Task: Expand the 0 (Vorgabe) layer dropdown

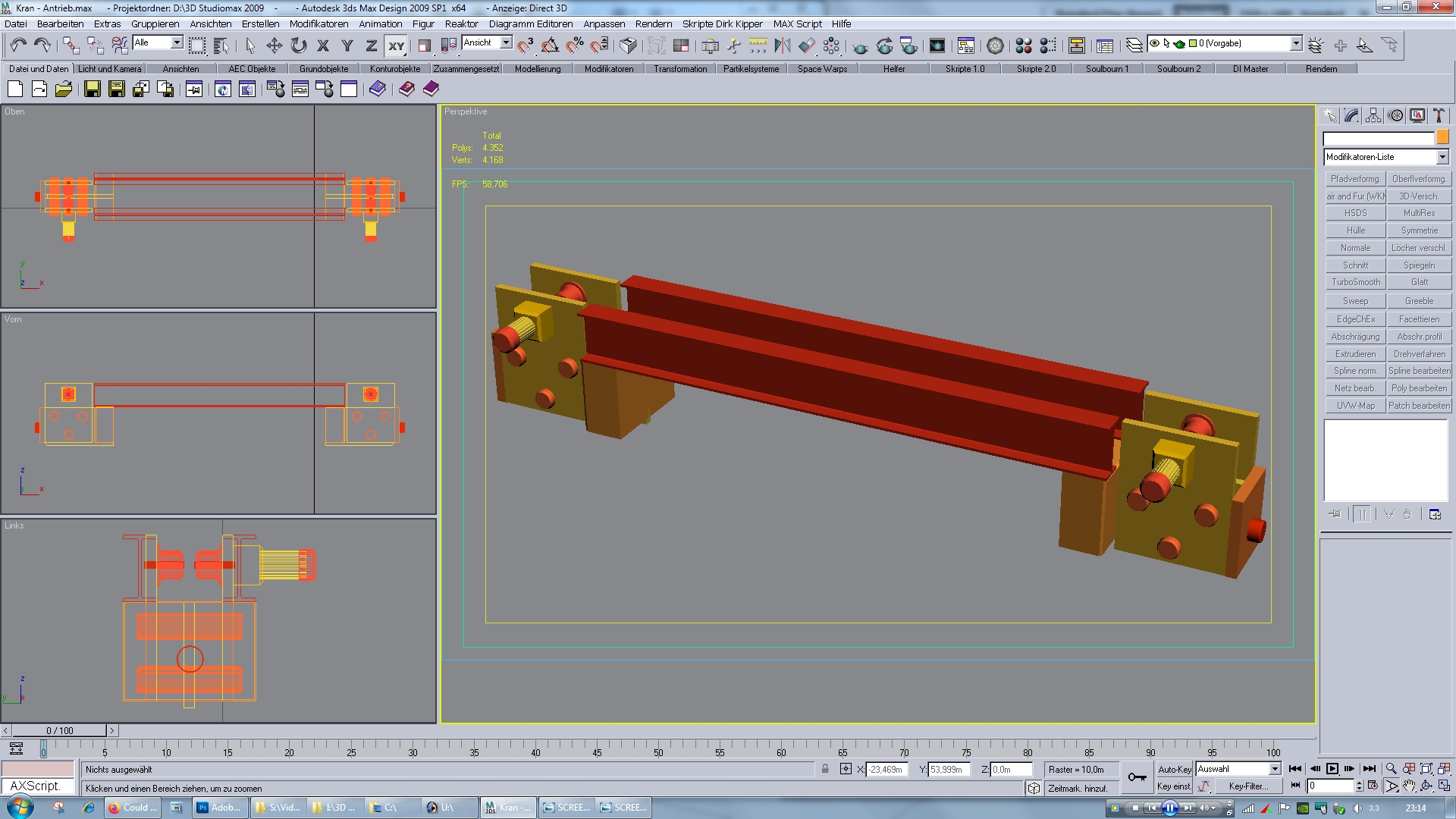Action: click(1296, 44)
